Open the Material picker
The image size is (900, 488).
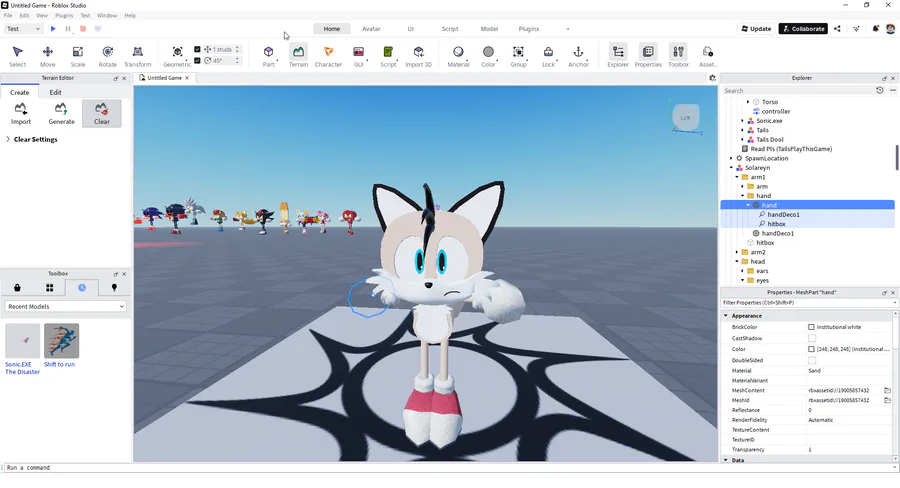coord(458,56)
